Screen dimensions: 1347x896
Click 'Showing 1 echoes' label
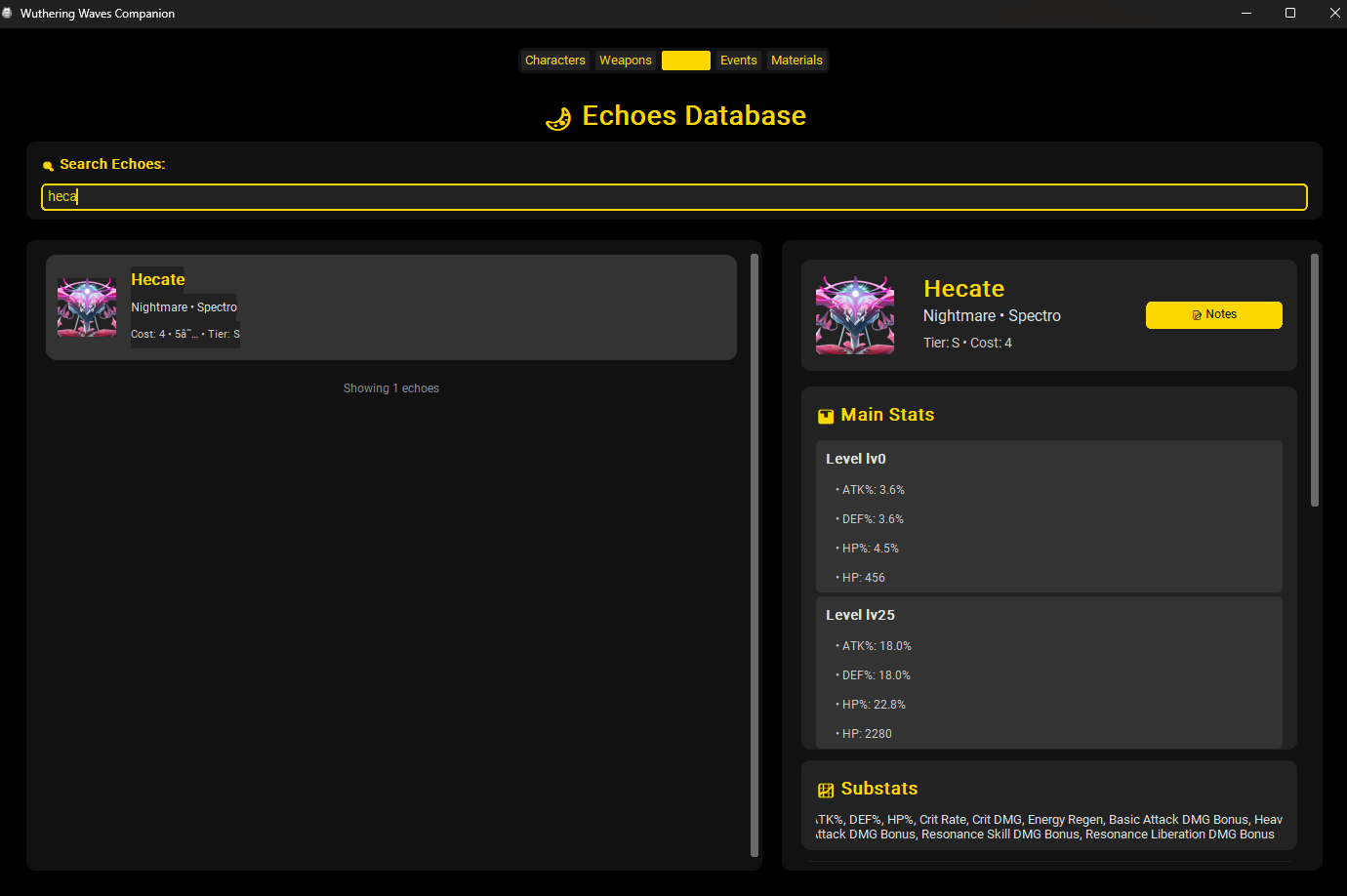click(391, 388)
